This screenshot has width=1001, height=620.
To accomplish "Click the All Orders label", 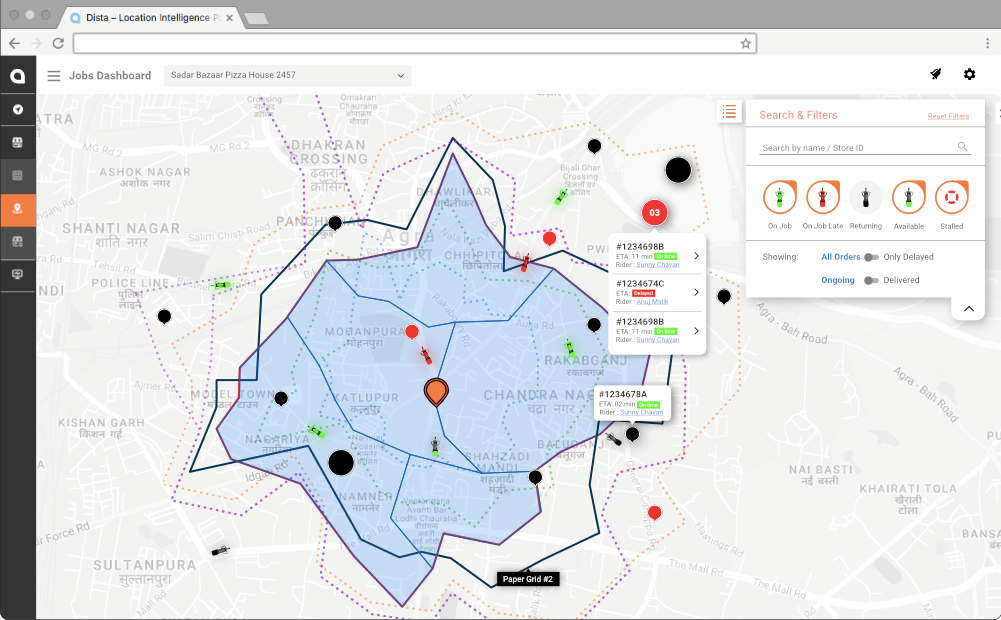I will tap(840, 257).
